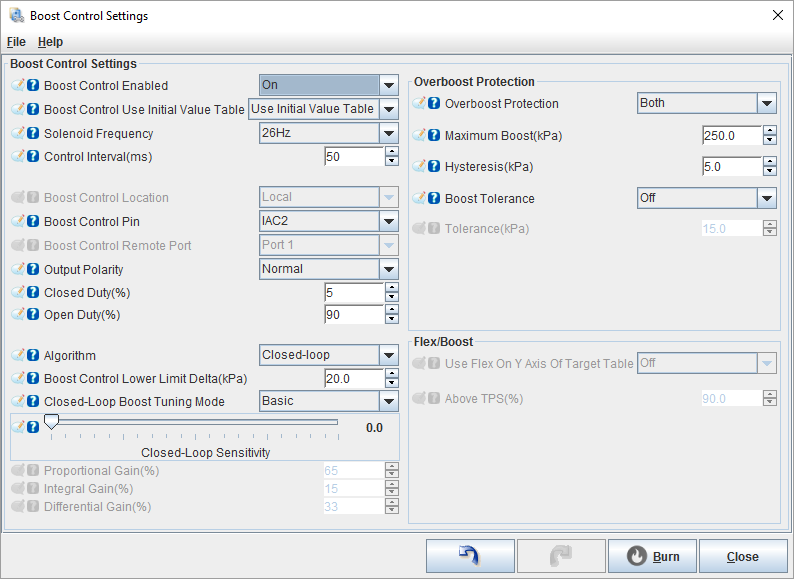The image size is (794, 579).
Task: Click pencil icon beside Output Polarity
Action: pyautogui.click(x=18, y=270)
